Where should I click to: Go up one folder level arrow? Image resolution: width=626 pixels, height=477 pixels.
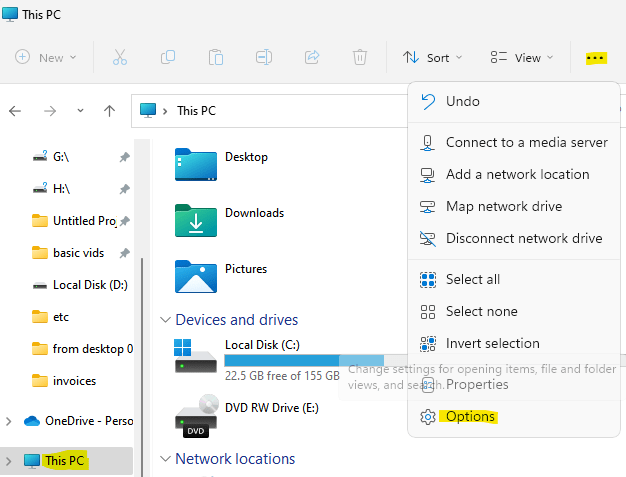(x=109, y=110)
